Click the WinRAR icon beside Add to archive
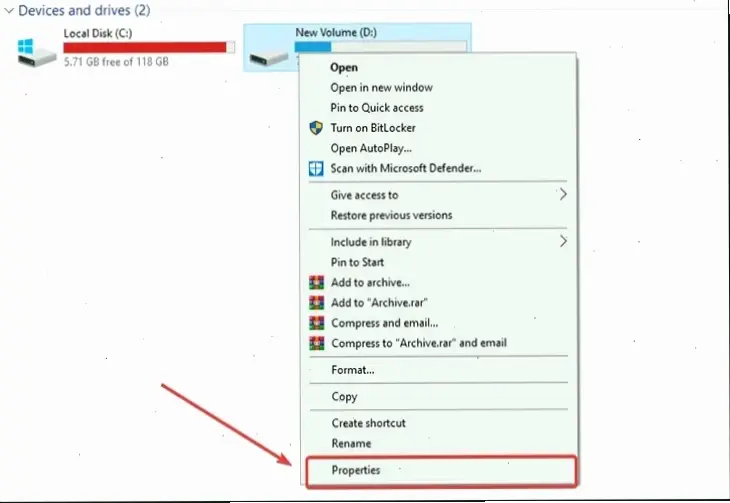This screenshot has height=503, width=730. point(317,282)
